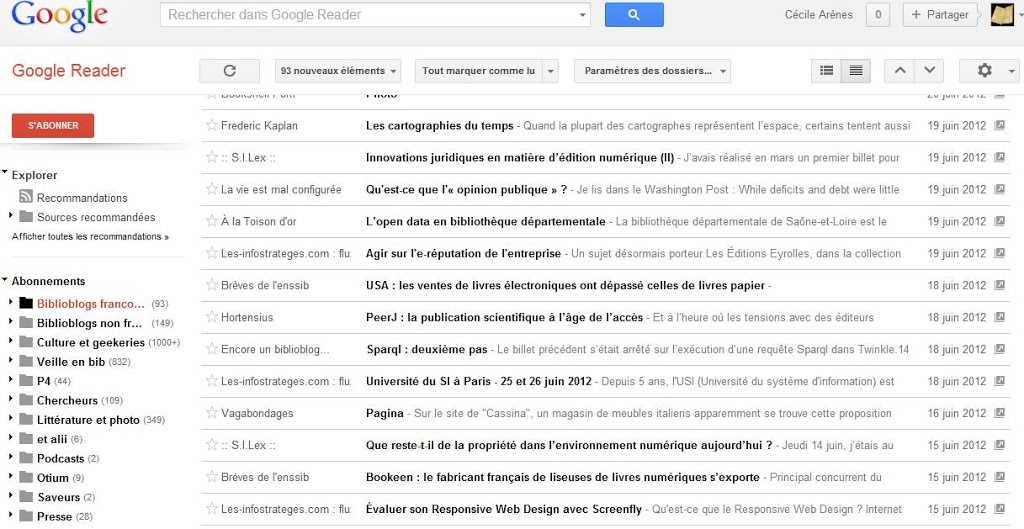Open Université du SI à Paris article

point(479,381)
